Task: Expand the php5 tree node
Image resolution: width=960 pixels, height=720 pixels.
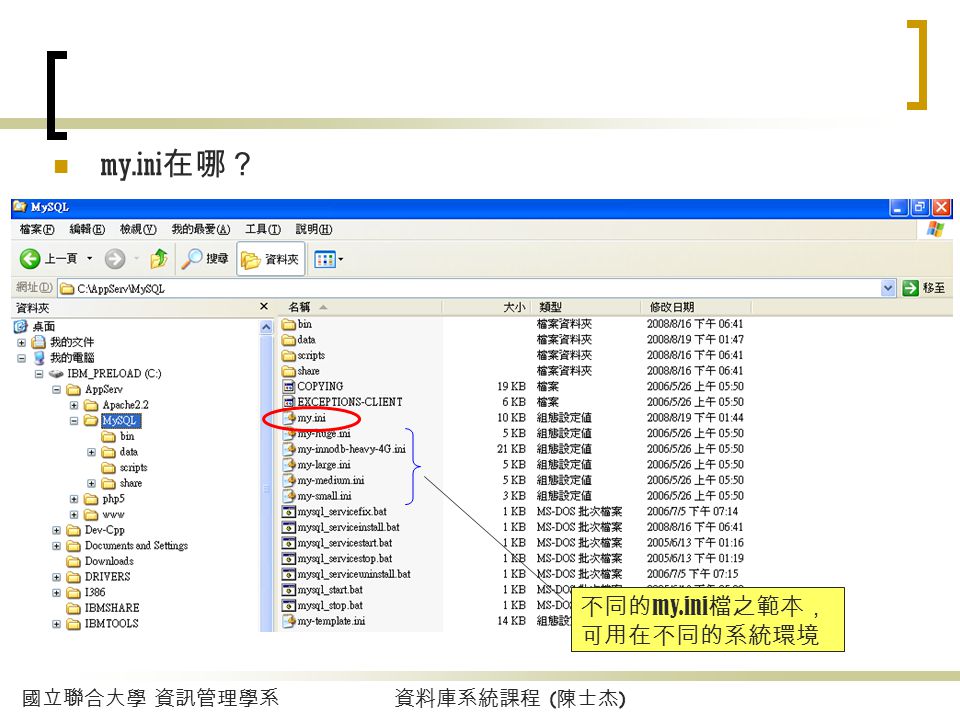Action: [x=74, y=499]
